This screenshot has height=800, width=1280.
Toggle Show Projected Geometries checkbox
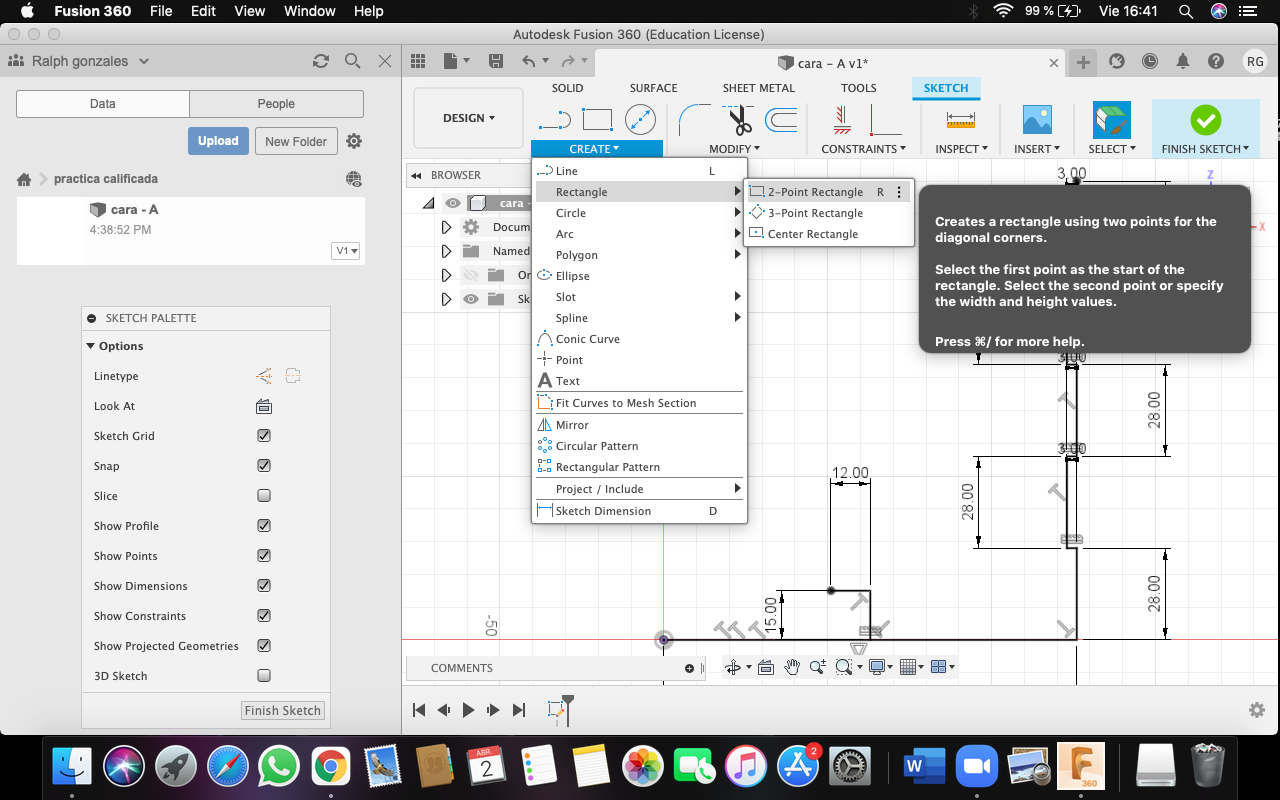pos(264,646)
